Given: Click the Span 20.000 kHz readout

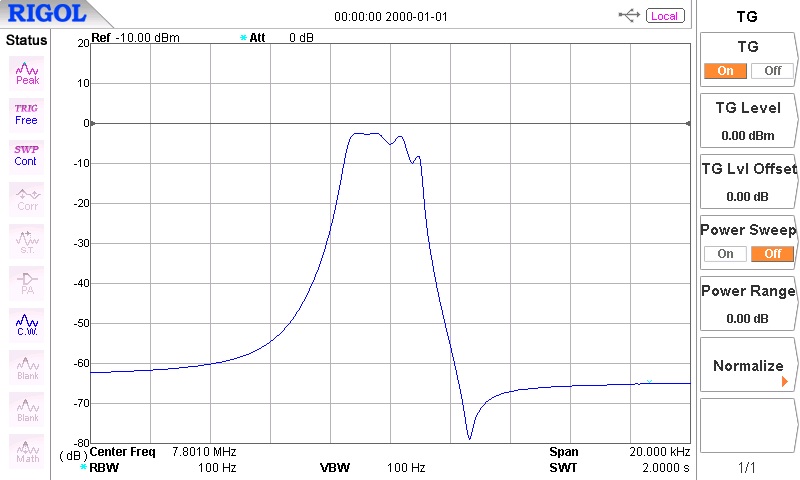Looking at the screenshot, I should click(x=618, y=452).
